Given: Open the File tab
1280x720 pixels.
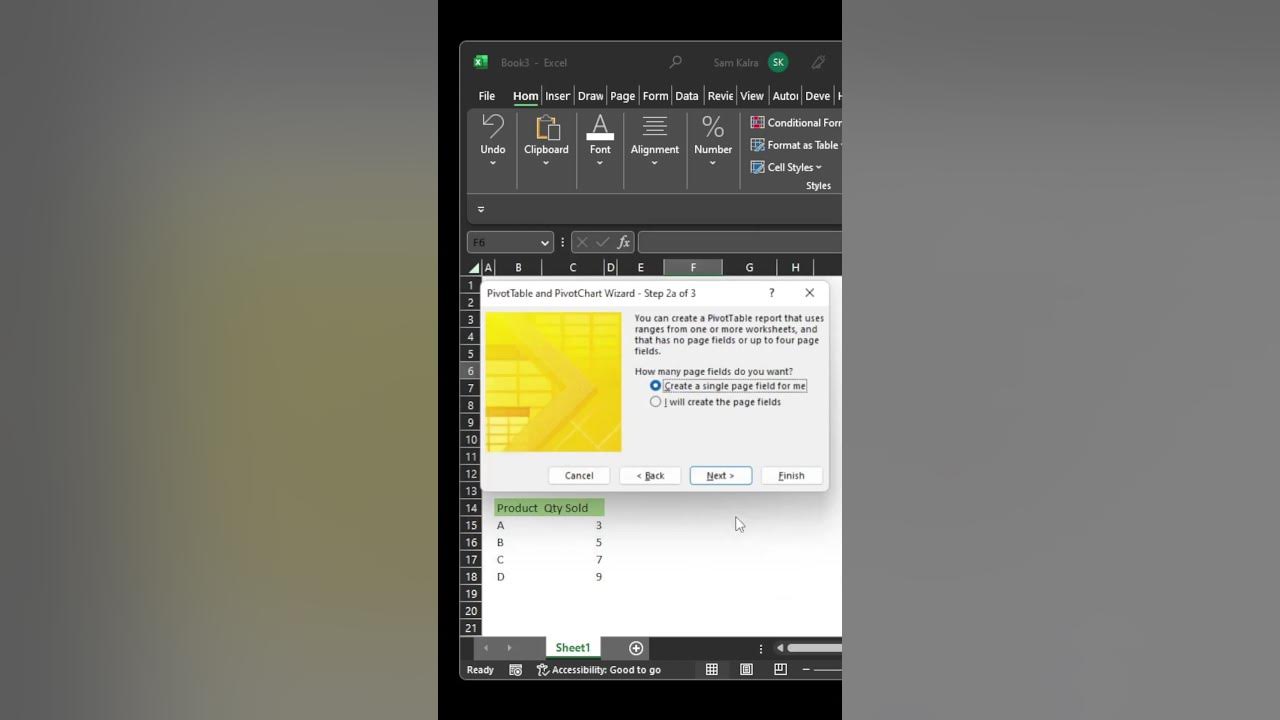Looking at the screenshot, I should tap(487, 96).
